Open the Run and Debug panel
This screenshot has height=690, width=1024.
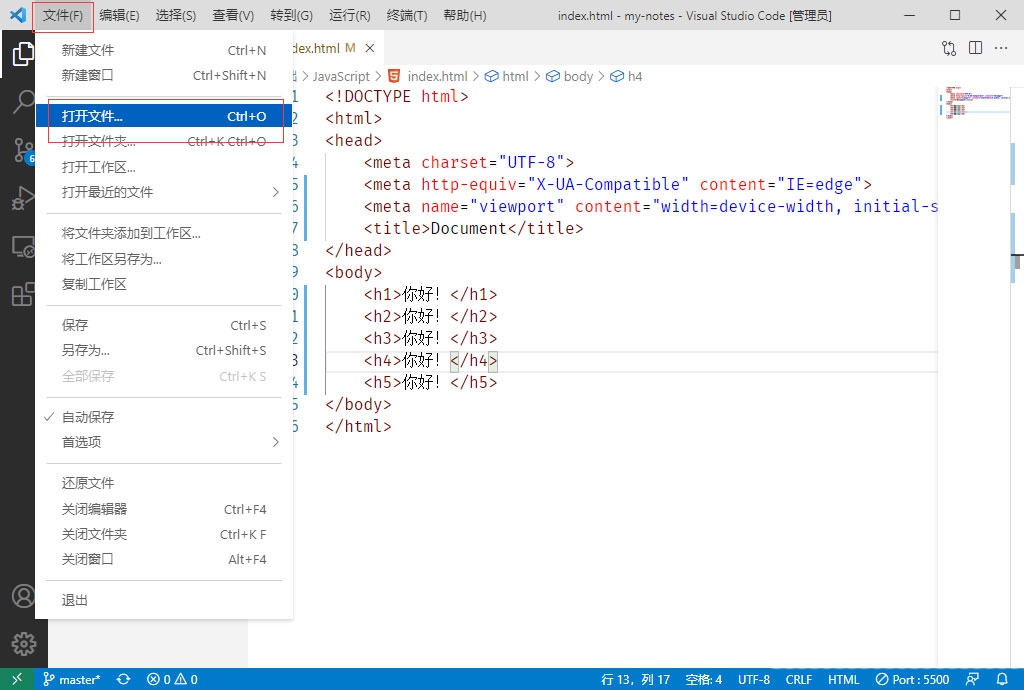pyautogui.click(x=22, y=198)
